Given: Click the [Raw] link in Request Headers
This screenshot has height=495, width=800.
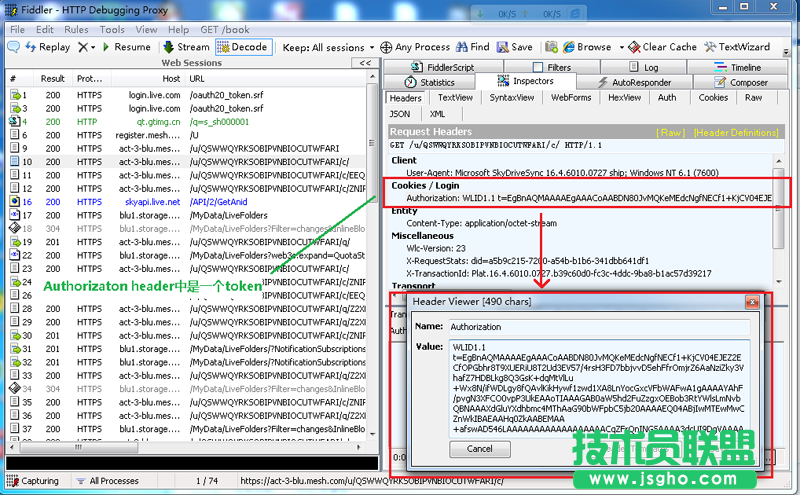Looking at the screenshot, I should click(670, 133).
